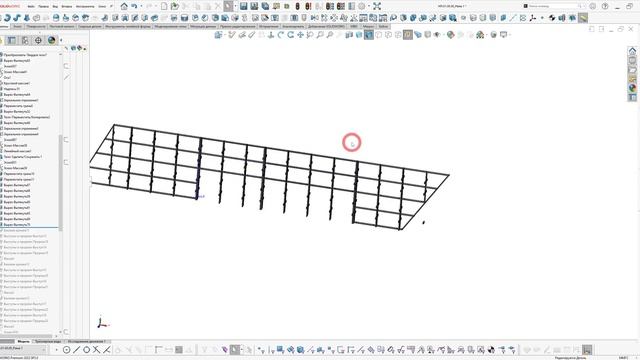The width and height of the screenshot is (640, 360).
Task: Open the Правка menu
Action: (43, 7)
